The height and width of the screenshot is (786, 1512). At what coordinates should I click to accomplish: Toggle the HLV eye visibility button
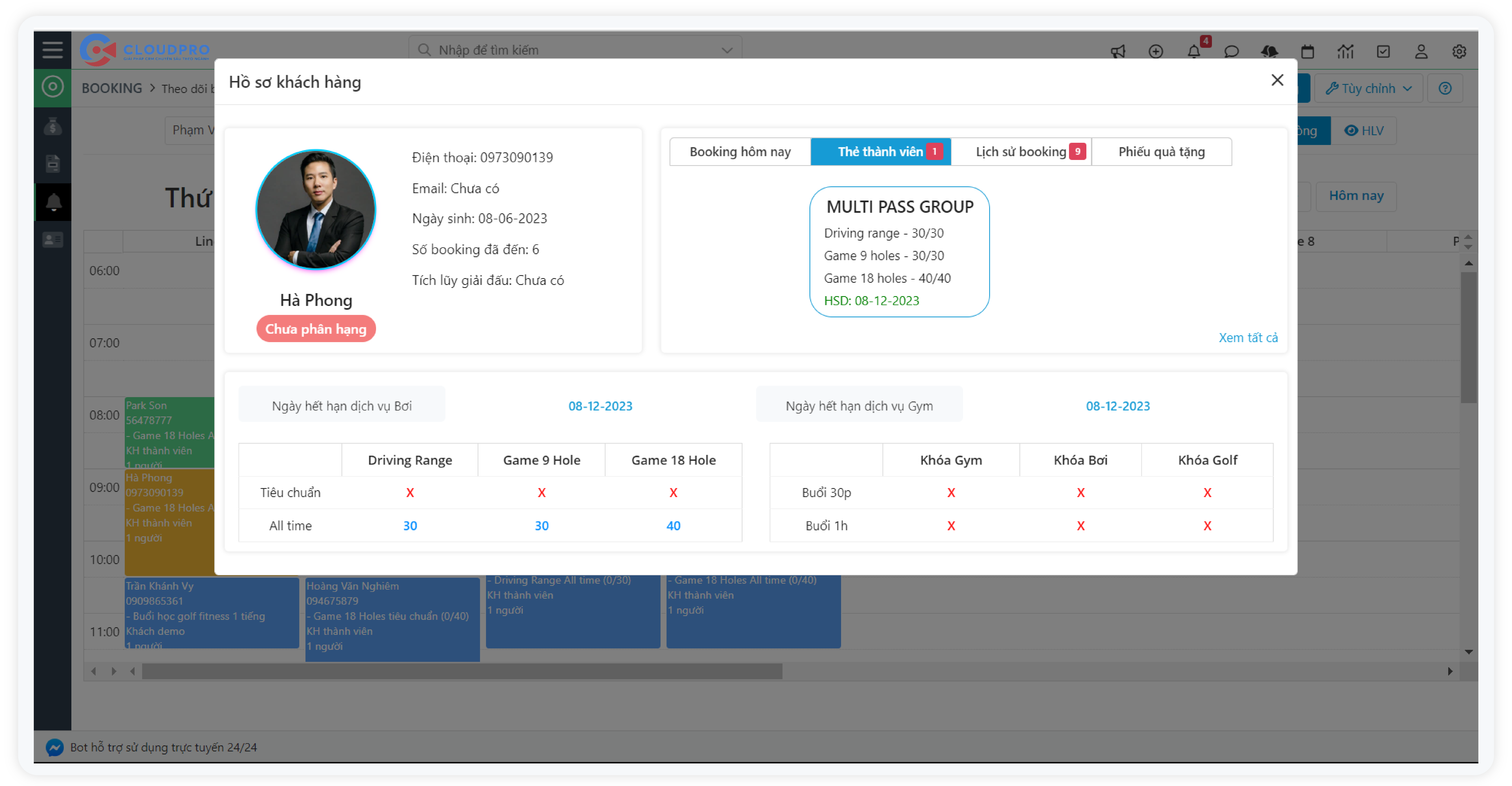(x=1363, y=130)
